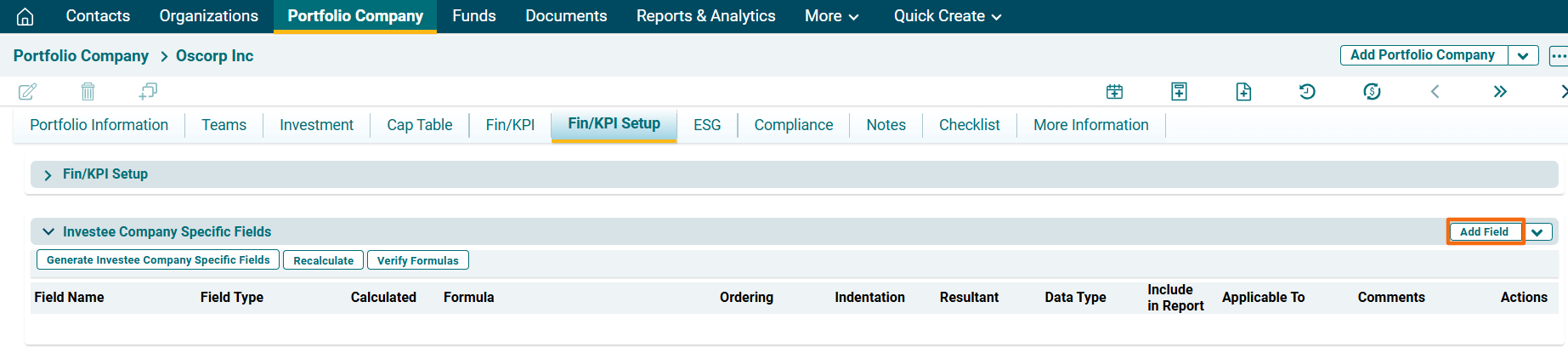
Task: Click the trash delete icon
Action: [88, 91]
